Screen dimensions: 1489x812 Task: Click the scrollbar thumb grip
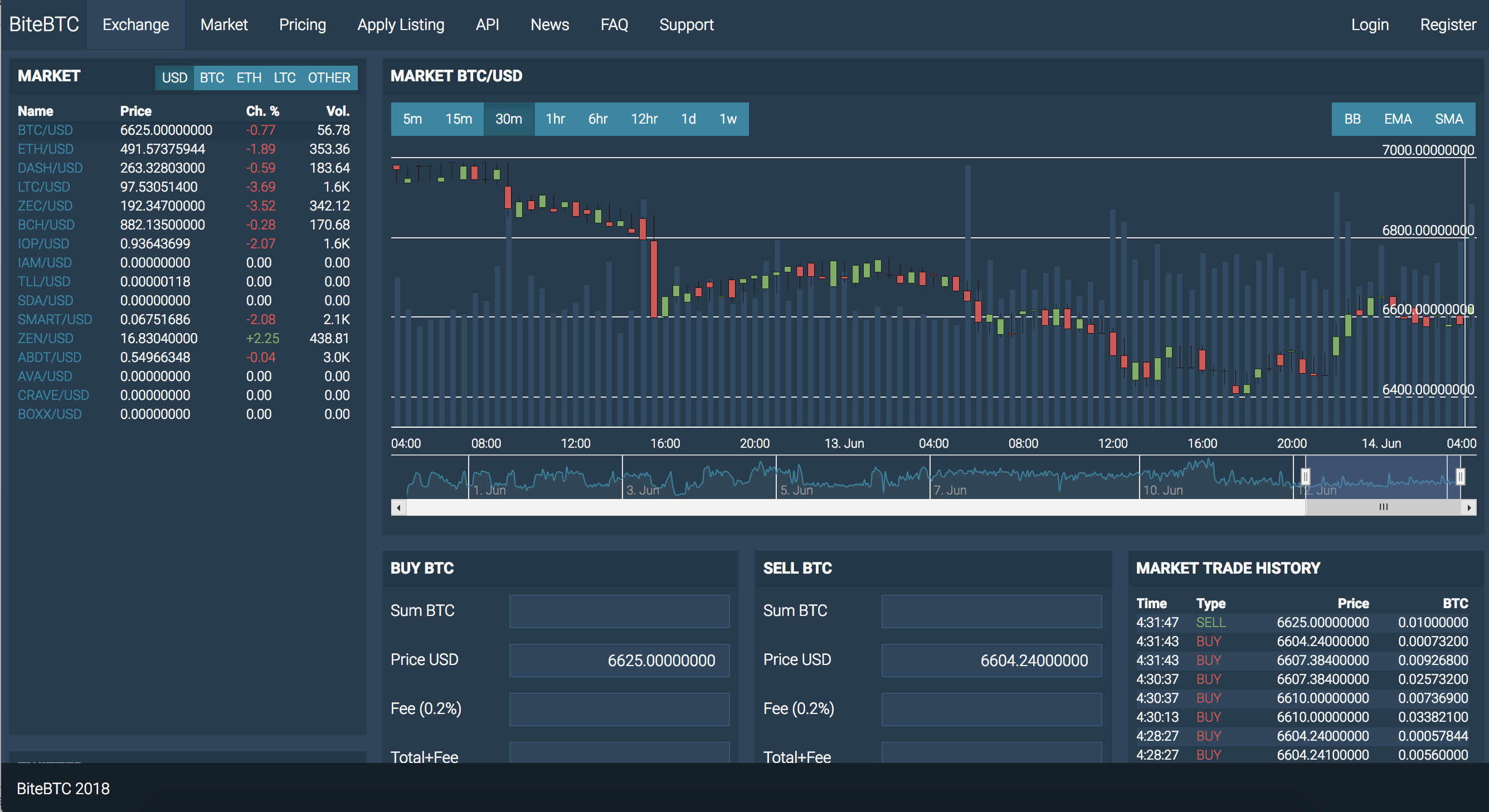pyautogui.click(x=1383, y=507)
